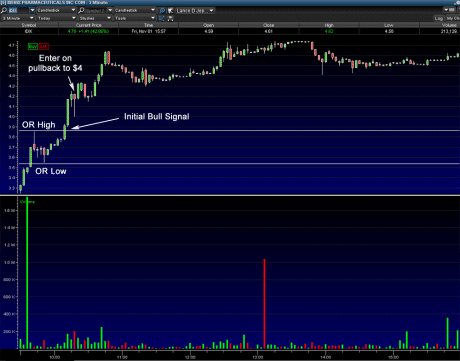
Task: Click the Enter on pullback annotation text
Action: coord(55,63)
